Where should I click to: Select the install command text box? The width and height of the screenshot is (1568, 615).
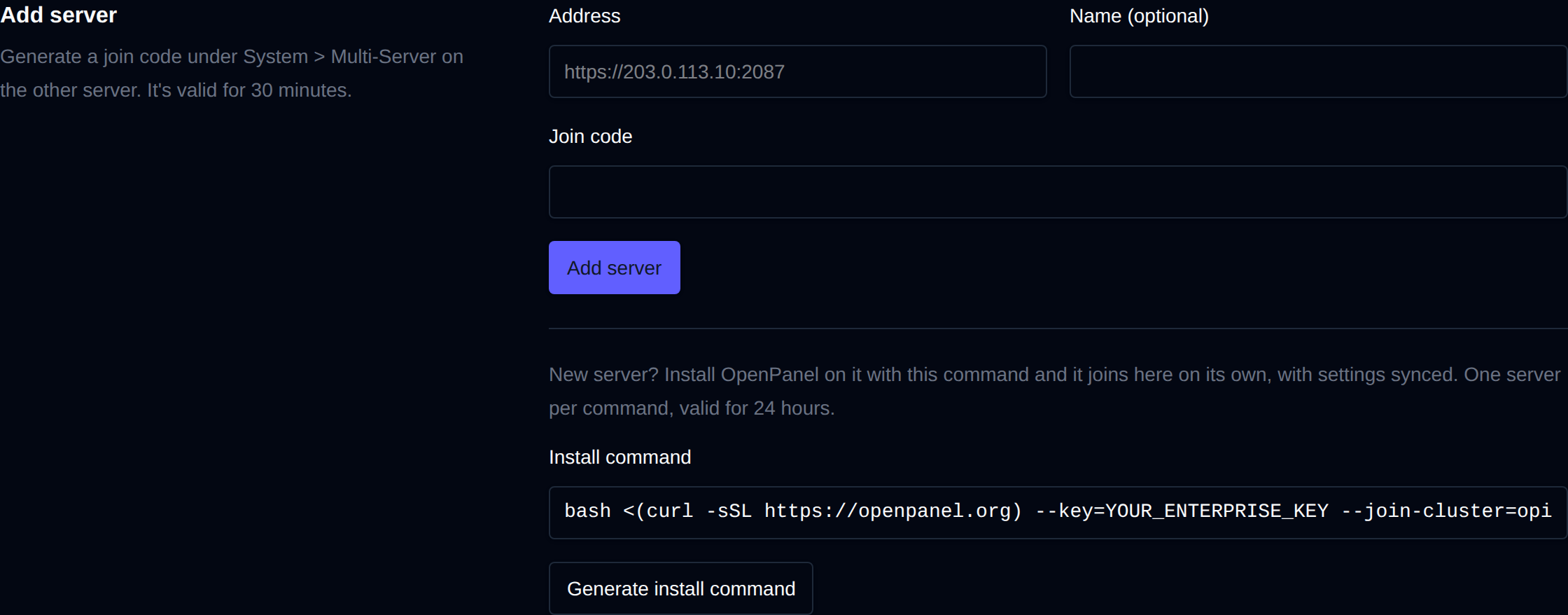coord(1058,512)
